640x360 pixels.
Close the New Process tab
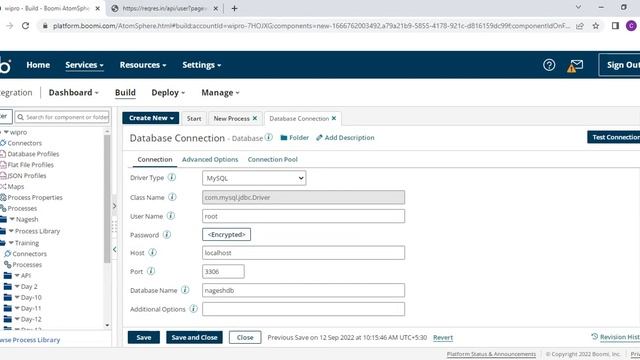coord(255,118)
